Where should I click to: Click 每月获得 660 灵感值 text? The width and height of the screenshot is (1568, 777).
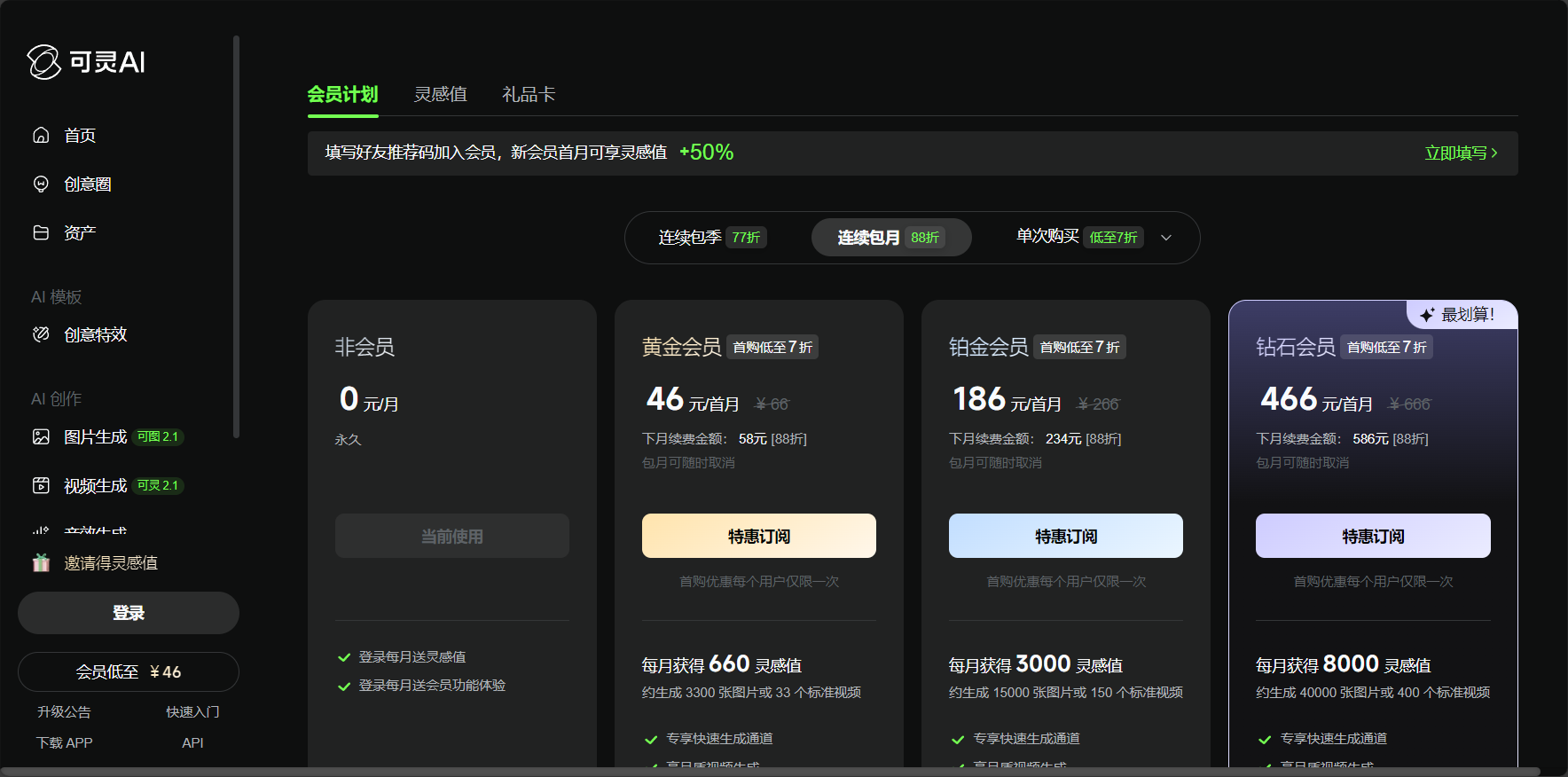pos(722,664)
